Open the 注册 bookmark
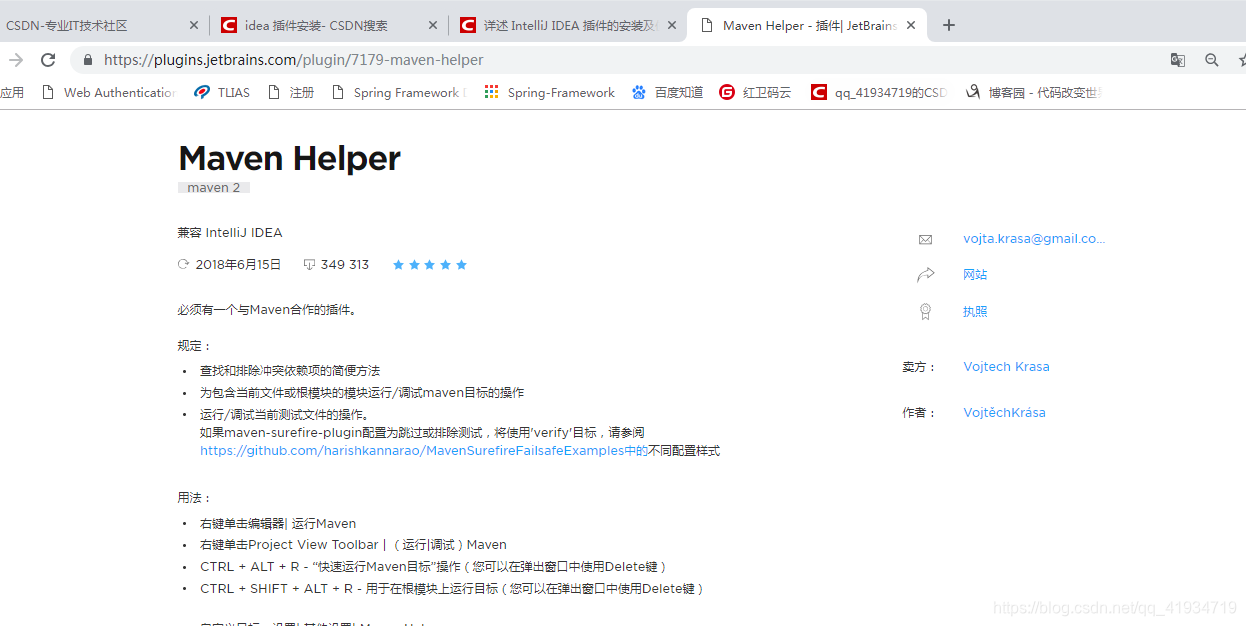 (290, 92)
